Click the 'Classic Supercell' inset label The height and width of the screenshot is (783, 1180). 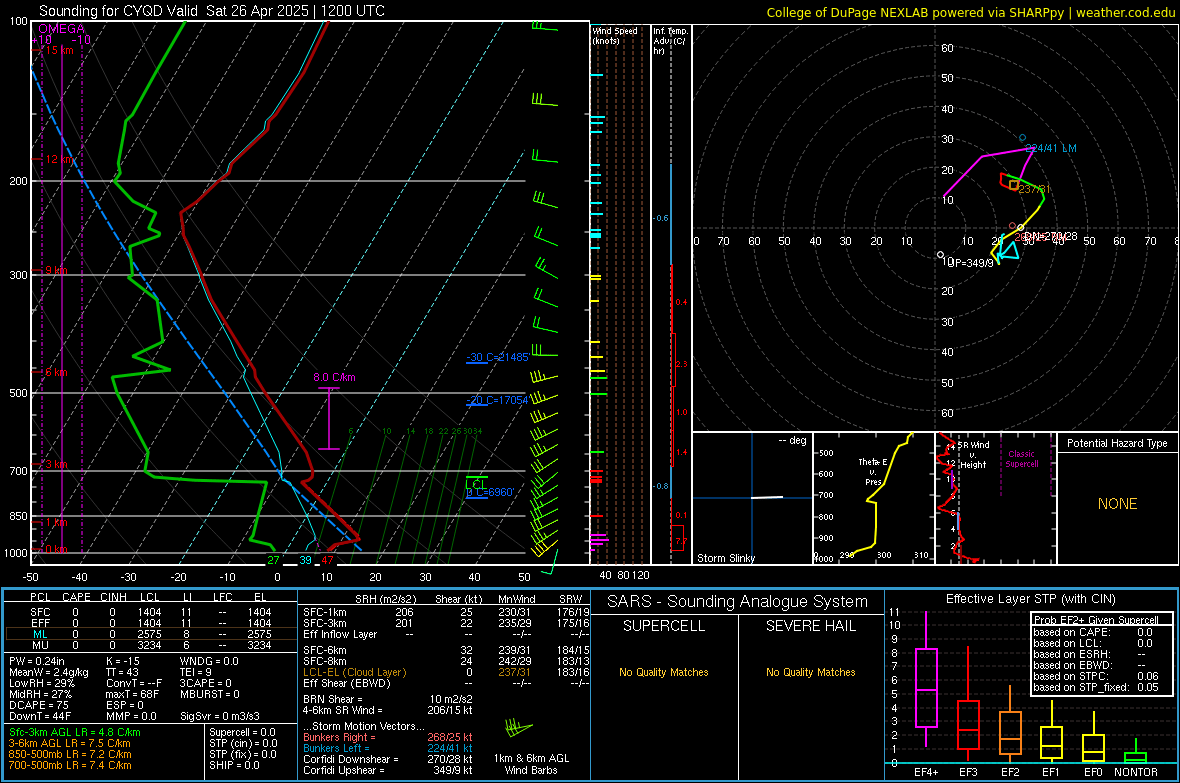tap(1021, 459)
